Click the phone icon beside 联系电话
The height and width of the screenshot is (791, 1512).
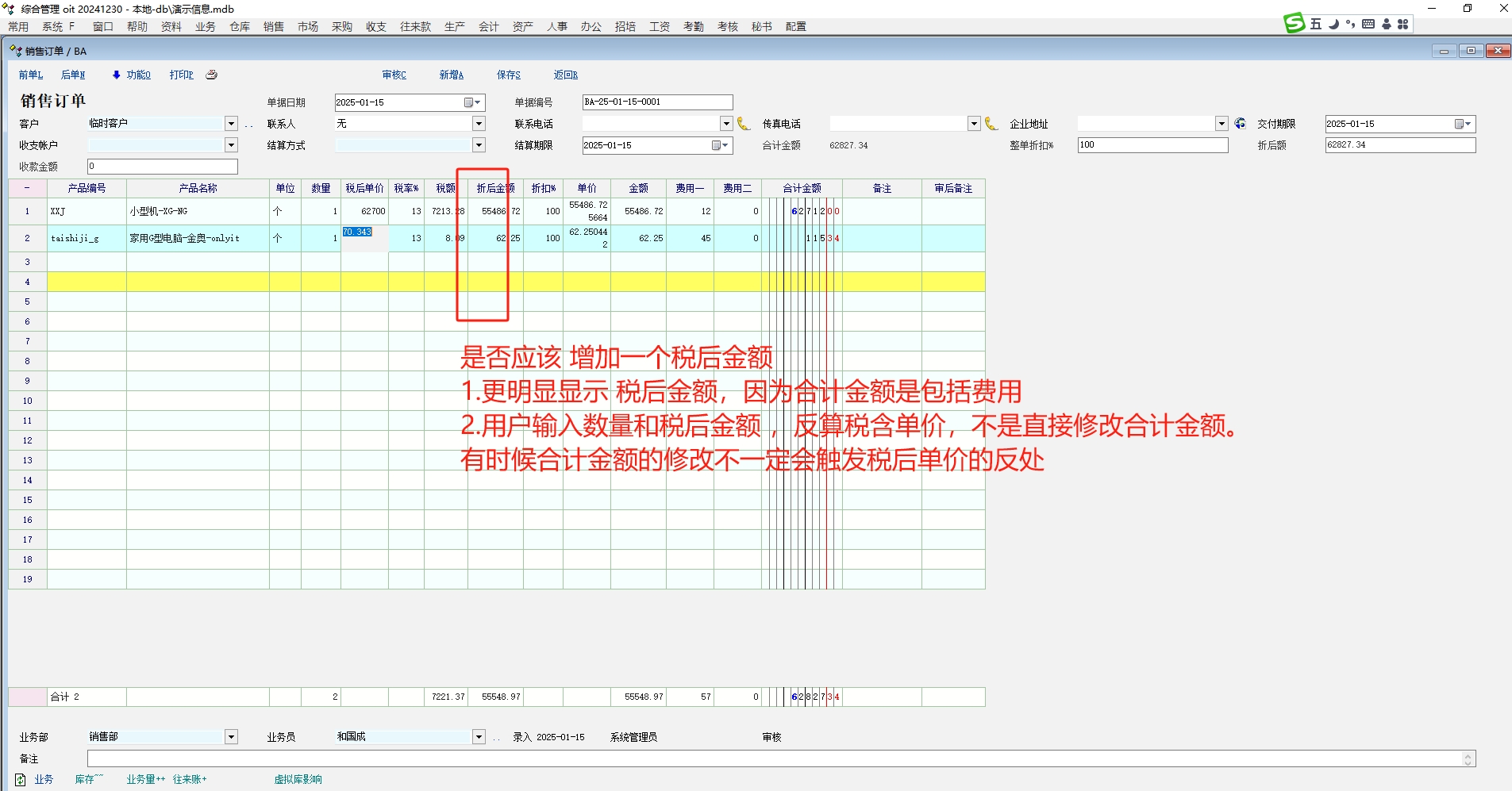pos(744,124)
